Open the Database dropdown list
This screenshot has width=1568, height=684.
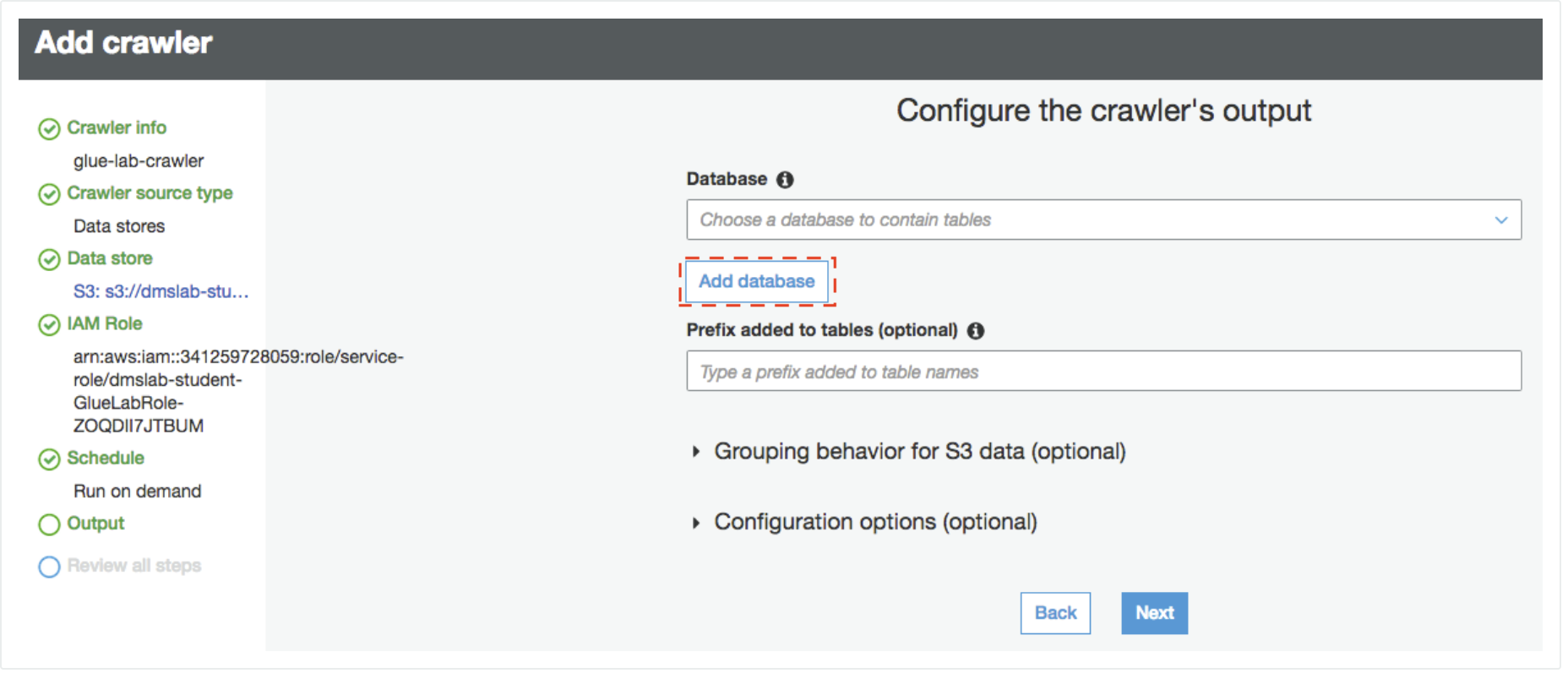(x=1102, y=220)
